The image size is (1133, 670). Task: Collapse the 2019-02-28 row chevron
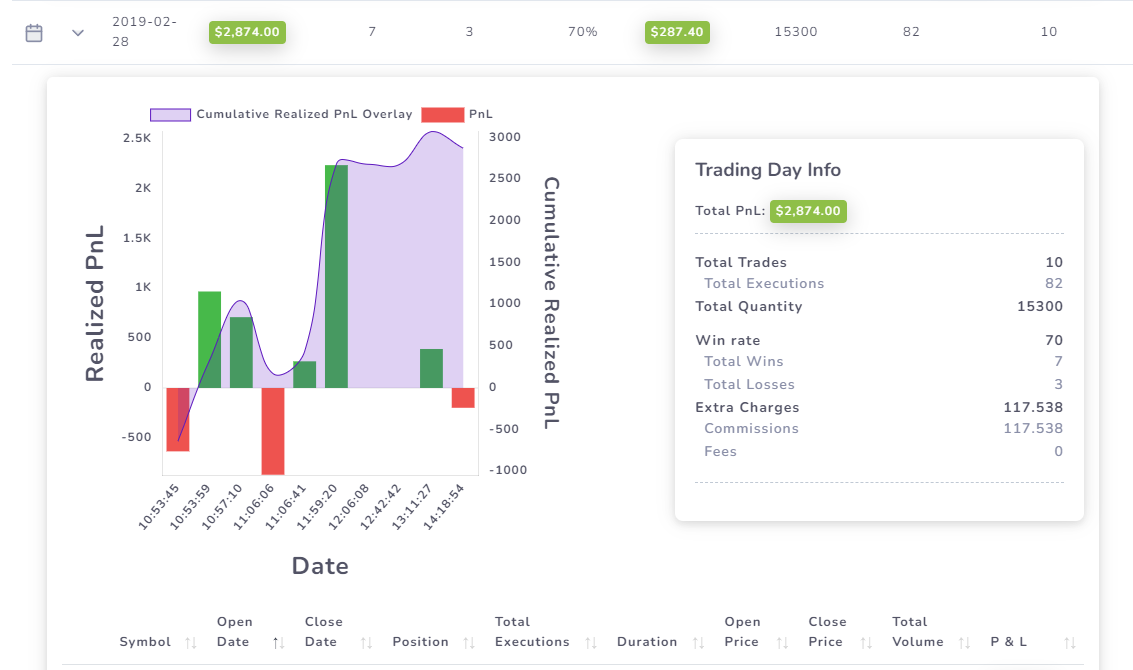point(78,33)
